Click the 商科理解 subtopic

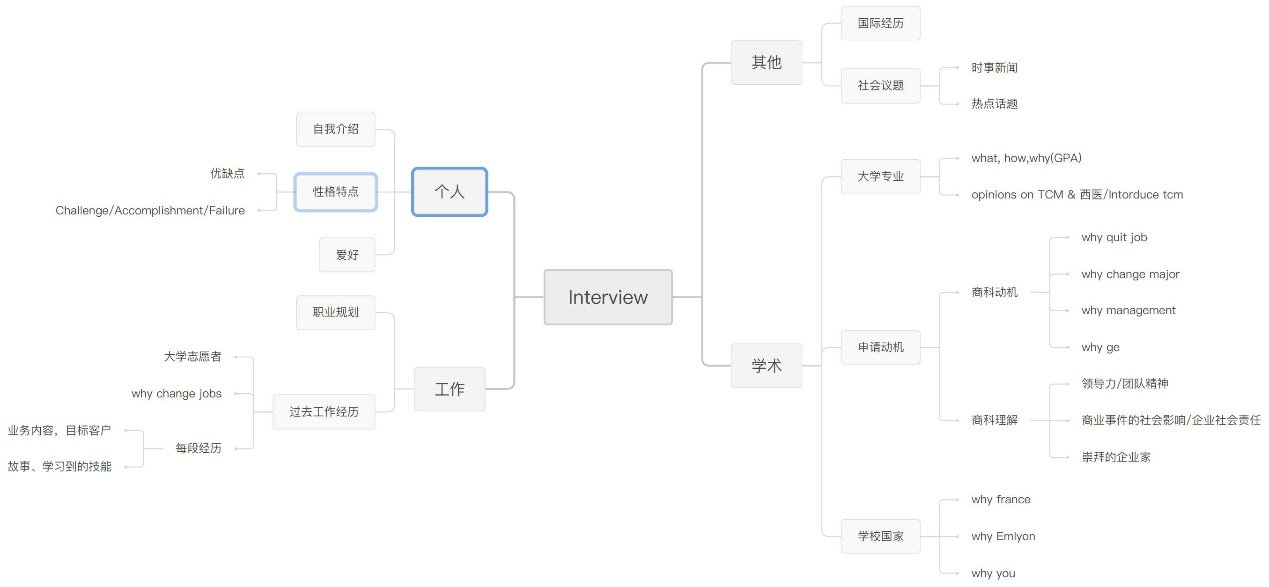click(994, 420)
